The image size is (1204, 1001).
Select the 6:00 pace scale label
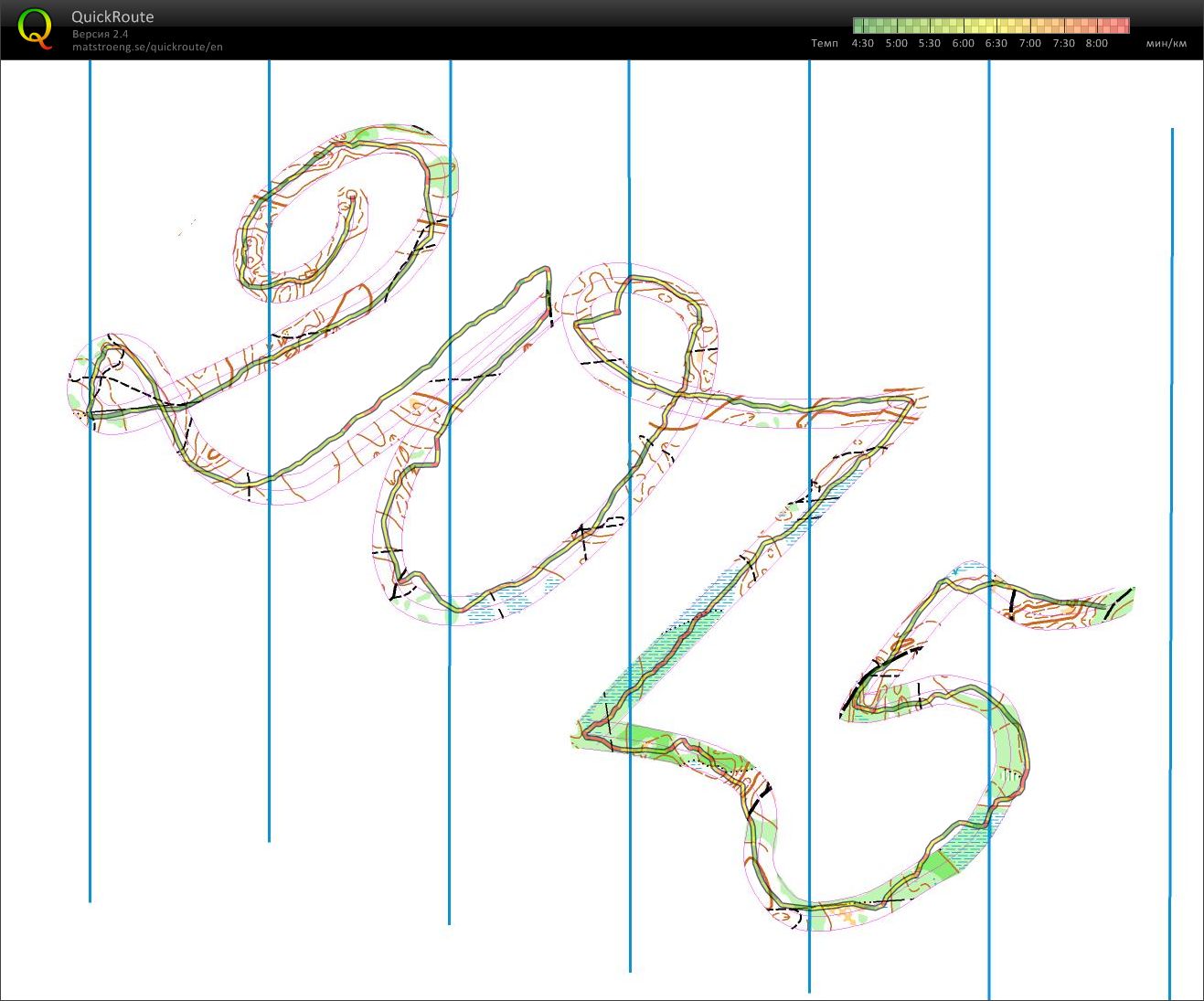click(963, 43)
